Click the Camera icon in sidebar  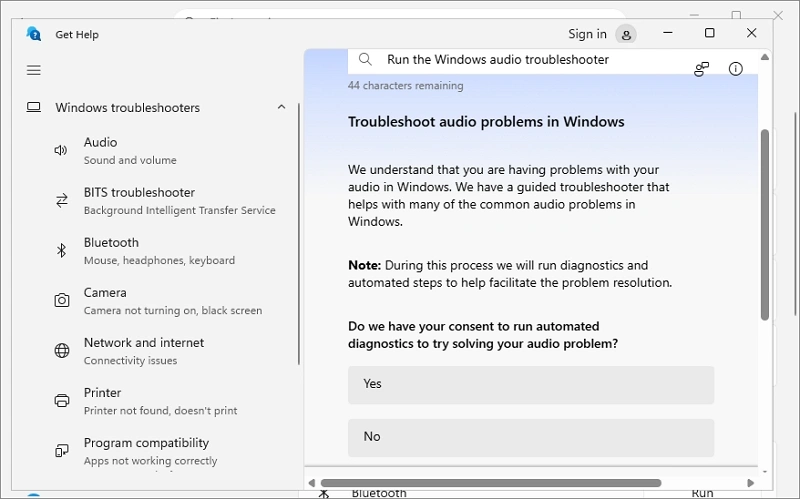(62, 300)
